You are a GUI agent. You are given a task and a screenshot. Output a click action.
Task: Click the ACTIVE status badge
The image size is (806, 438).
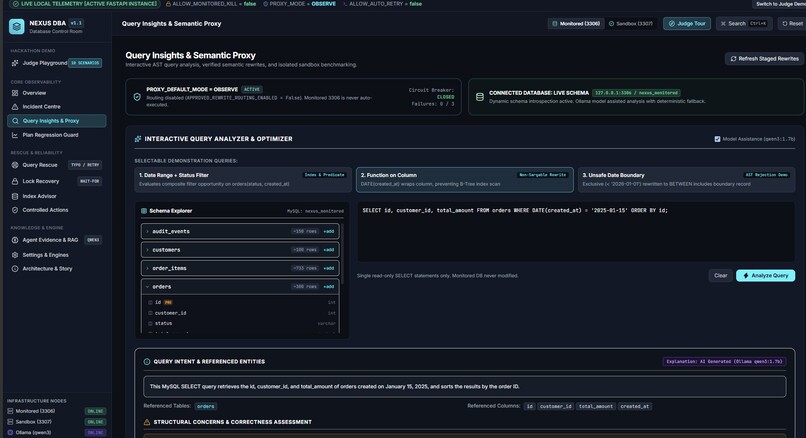tap(252, 89)
